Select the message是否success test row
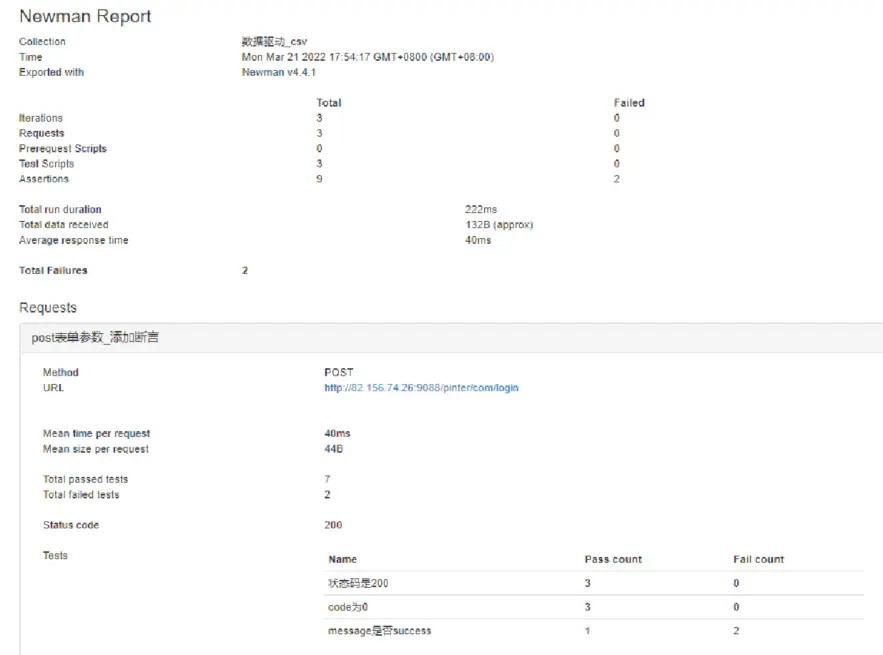883x655 pixels. coord(379,631)
